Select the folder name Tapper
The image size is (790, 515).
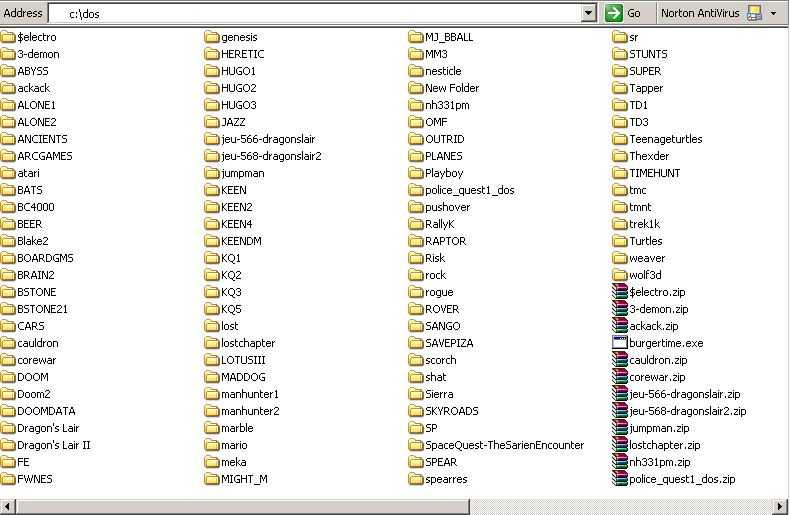tap(646, 88)
